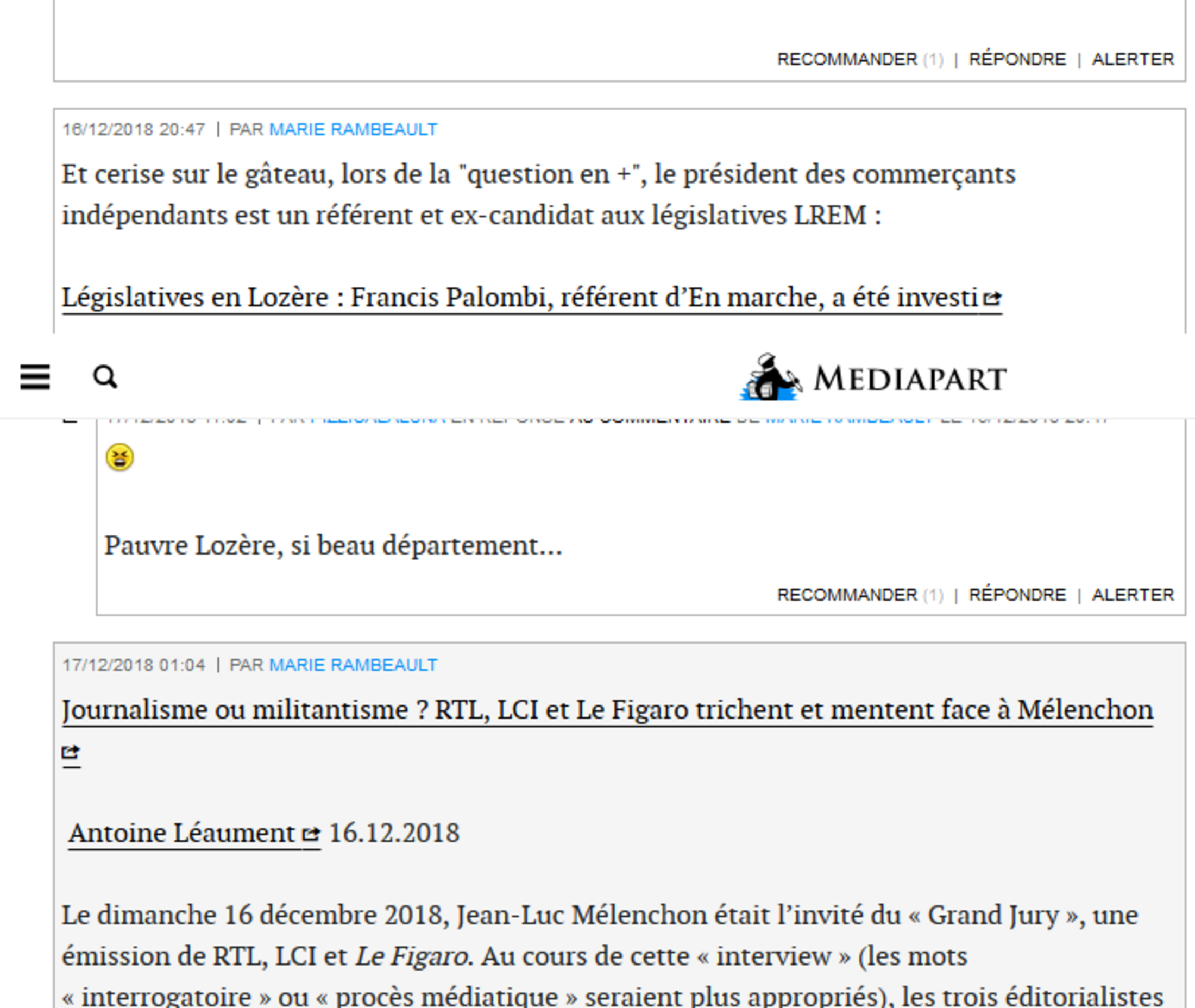
Task: Click external-link icon beside Antoine Léaument
Action: coord(310,834)
